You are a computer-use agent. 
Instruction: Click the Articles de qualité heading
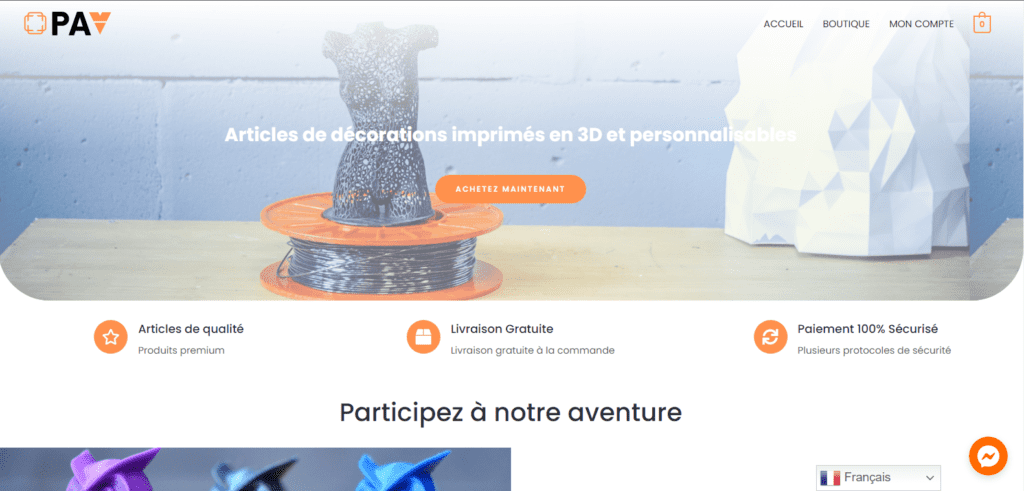191,329
